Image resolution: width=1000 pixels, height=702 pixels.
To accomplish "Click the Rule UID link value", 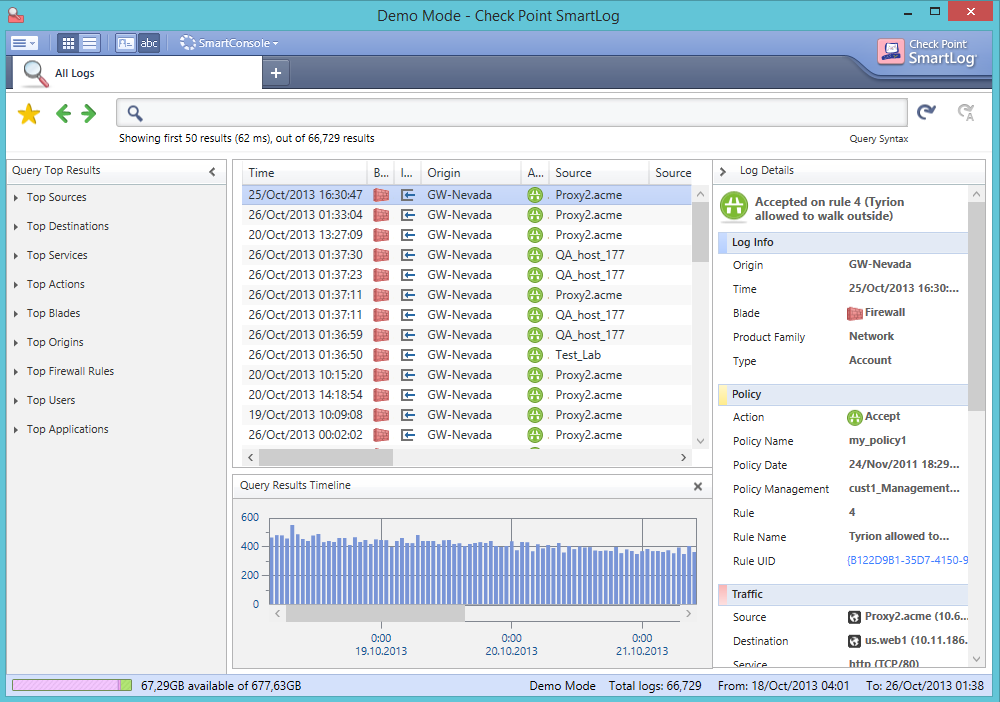I will (907, 561).
